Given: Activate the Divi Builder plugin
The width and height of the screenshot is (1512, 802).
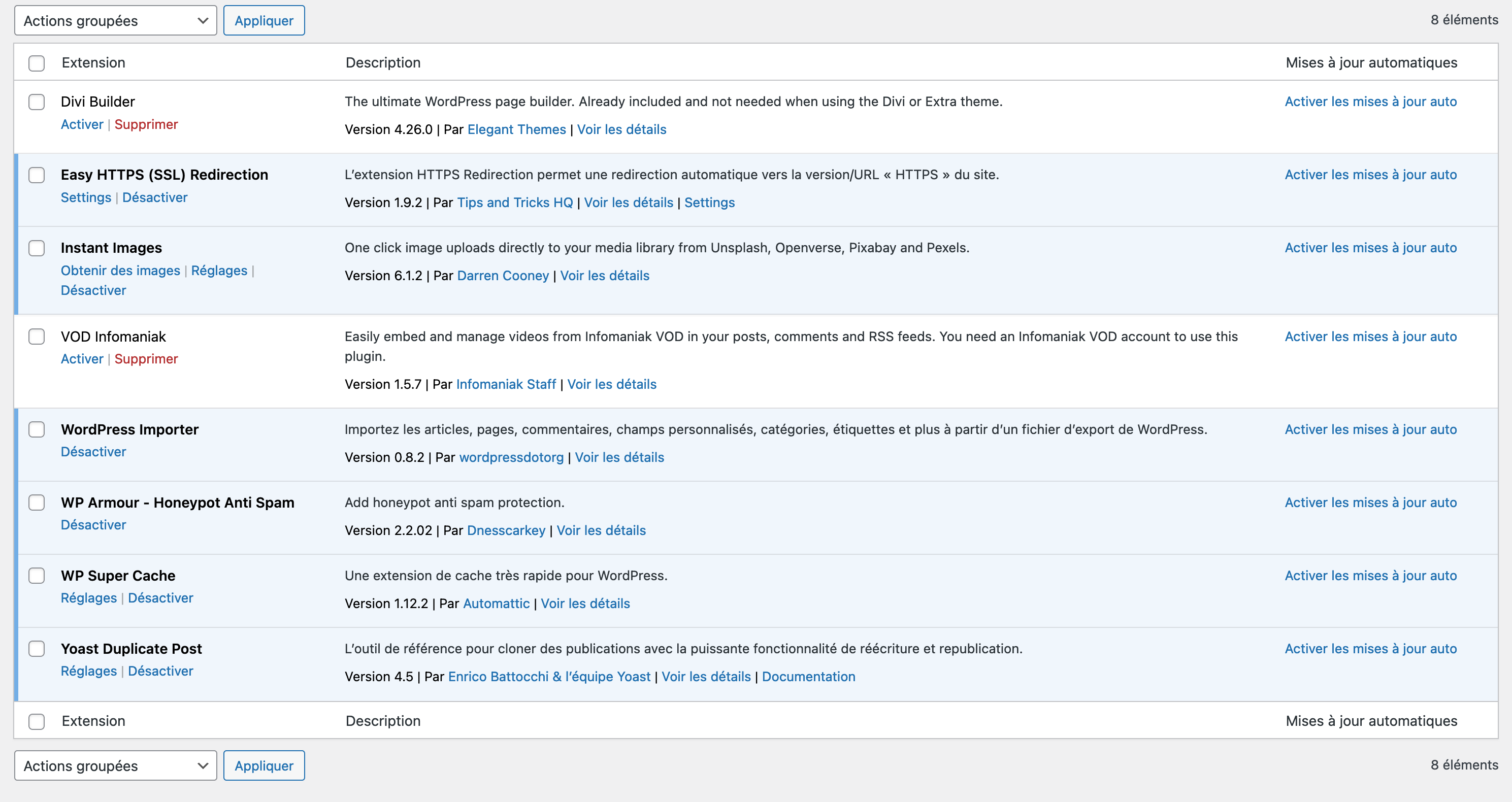Looking at the screenshot, I should 82,124.
